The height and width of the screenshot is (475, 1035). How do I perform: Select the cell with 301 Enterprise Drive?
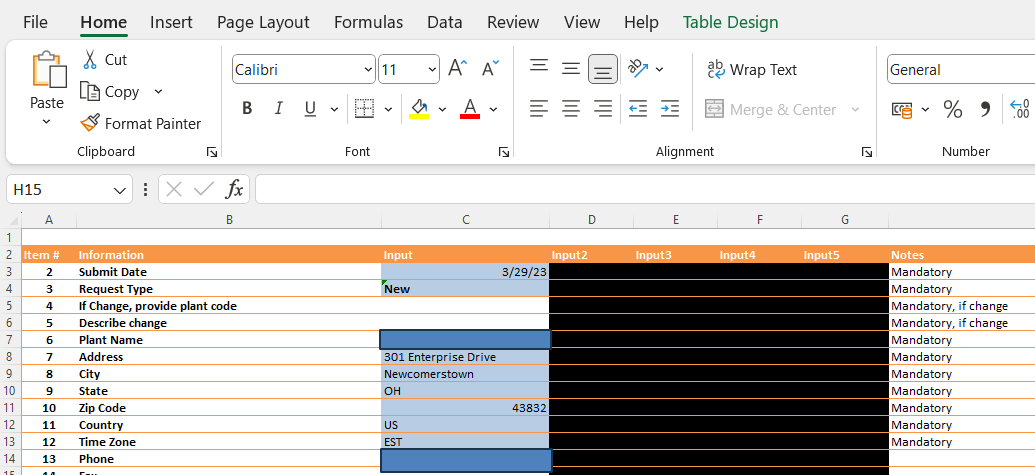point(465,357)
